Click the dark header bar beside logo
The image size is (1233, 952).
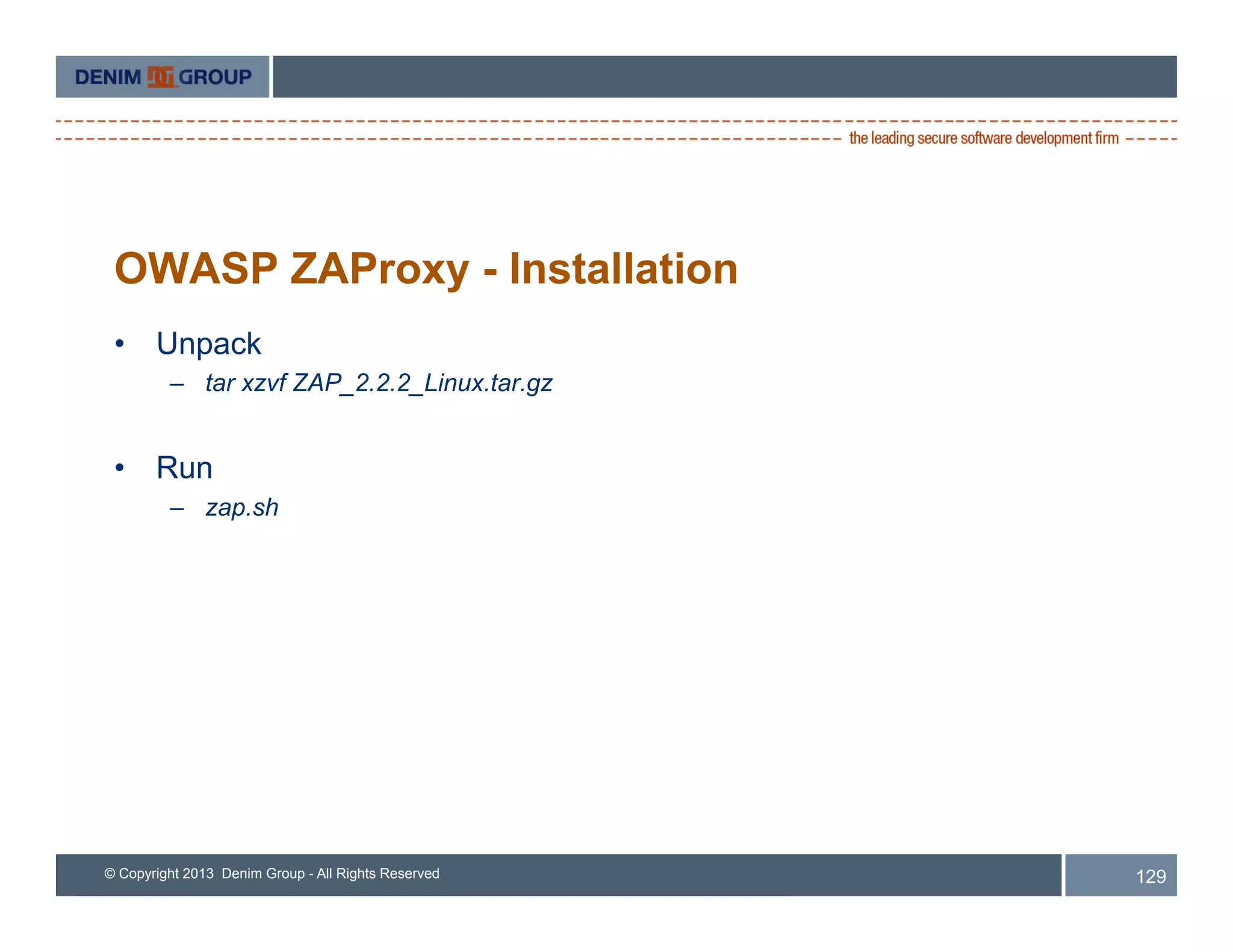724,76
